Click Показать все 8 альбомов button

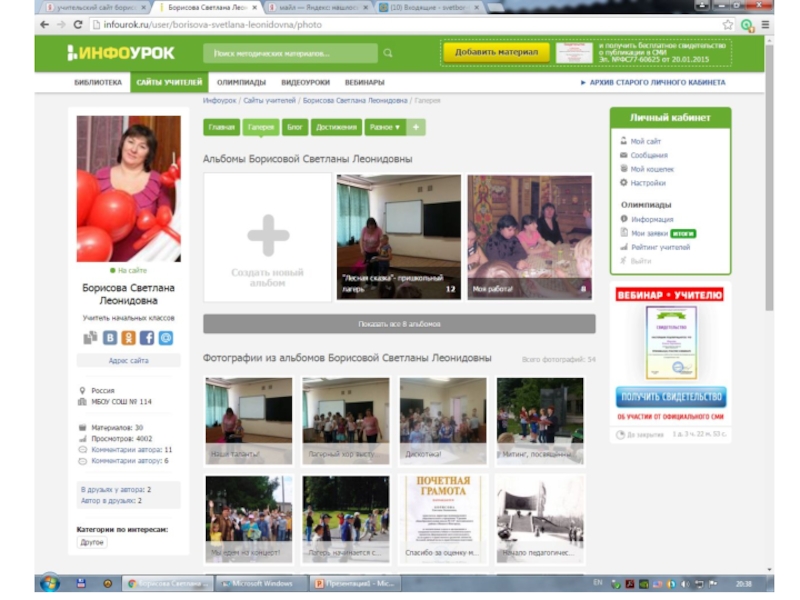coord(399,324)
